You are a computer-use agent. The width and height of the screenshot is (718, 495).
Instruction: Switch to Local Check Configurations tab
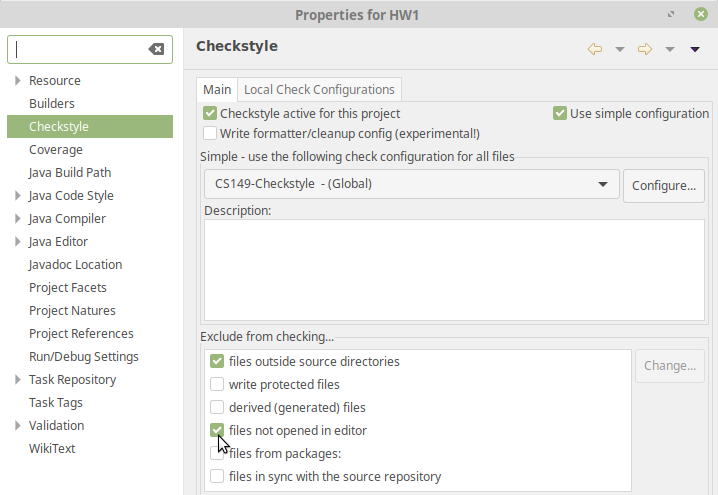[x=319, y=90]
